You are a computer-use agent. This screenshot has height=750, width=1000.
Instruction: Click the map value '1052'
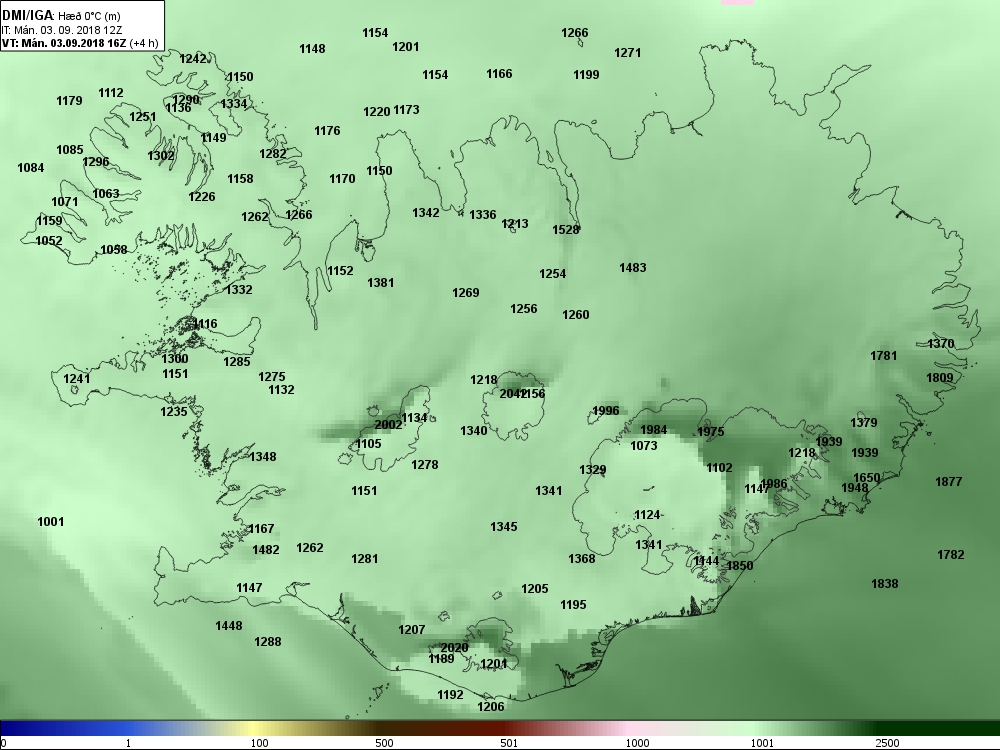tap(48, 240)
